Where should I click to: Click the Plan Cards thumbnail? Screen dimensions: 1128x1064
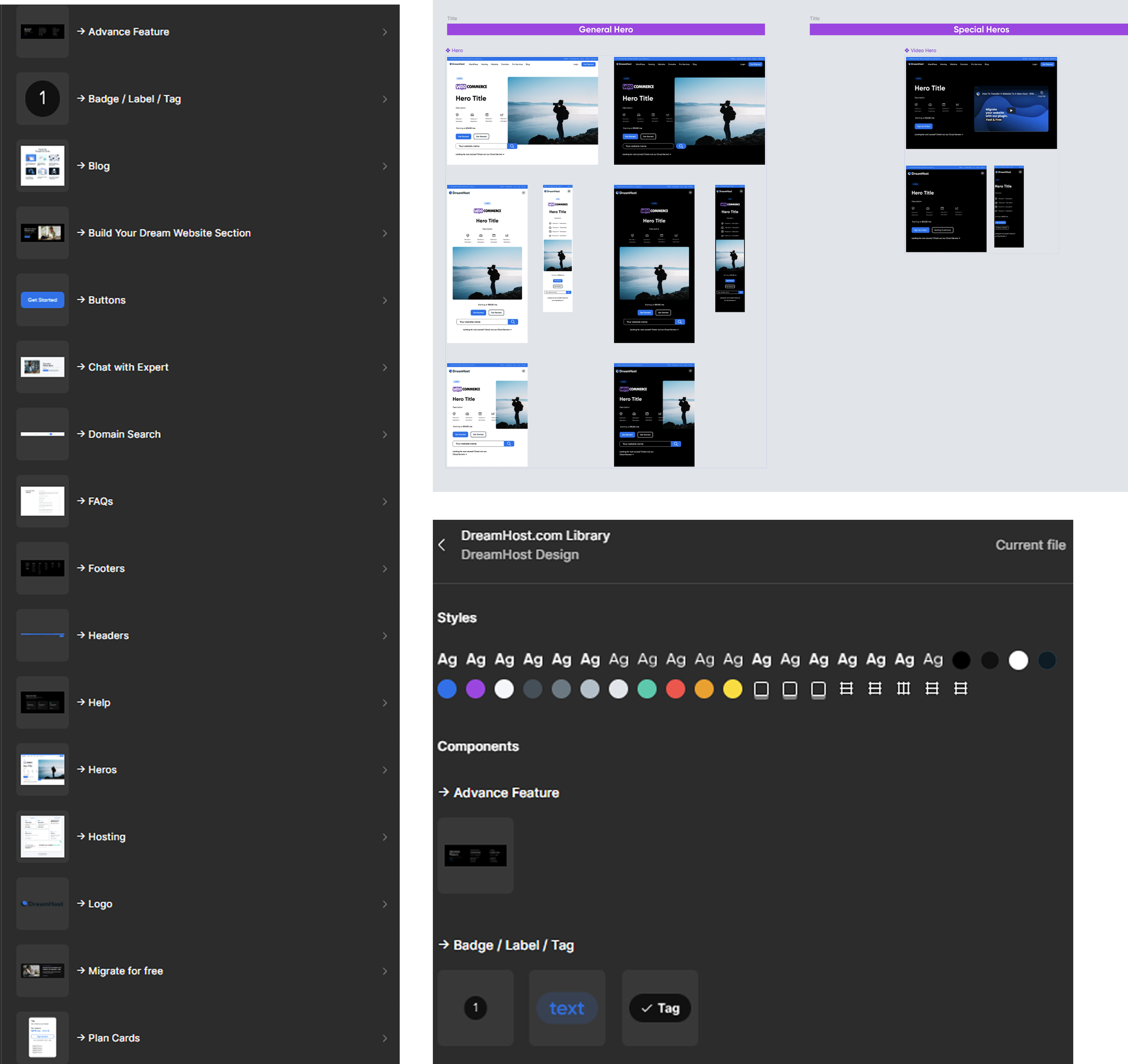click(x=43, y=1037)
